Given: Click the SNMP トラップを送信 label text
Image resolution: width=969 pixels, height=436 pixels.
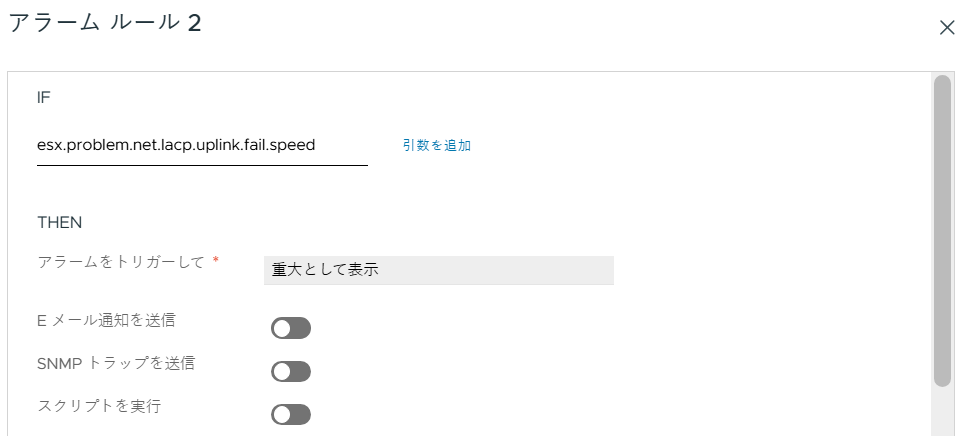Looking at the screenshot, I should (x=115, y=363).
